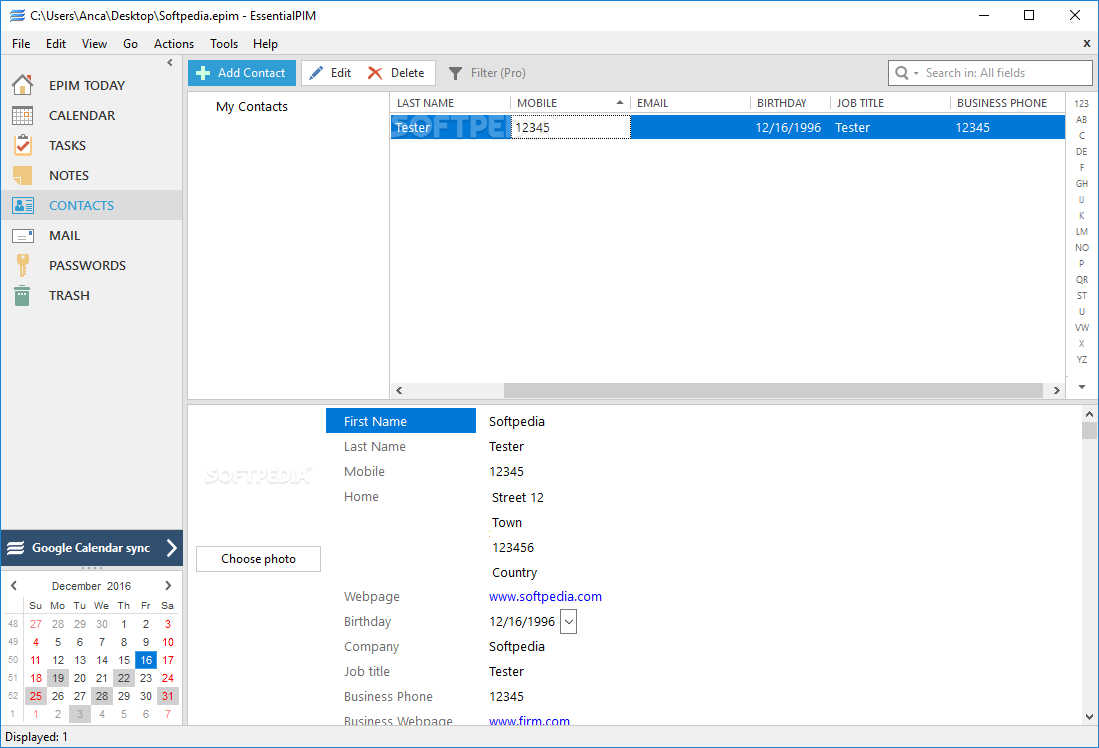The image size is (1099, 748).
Task: Open the Actions menu
Action: pyautogui.click(x=174, y=43)
